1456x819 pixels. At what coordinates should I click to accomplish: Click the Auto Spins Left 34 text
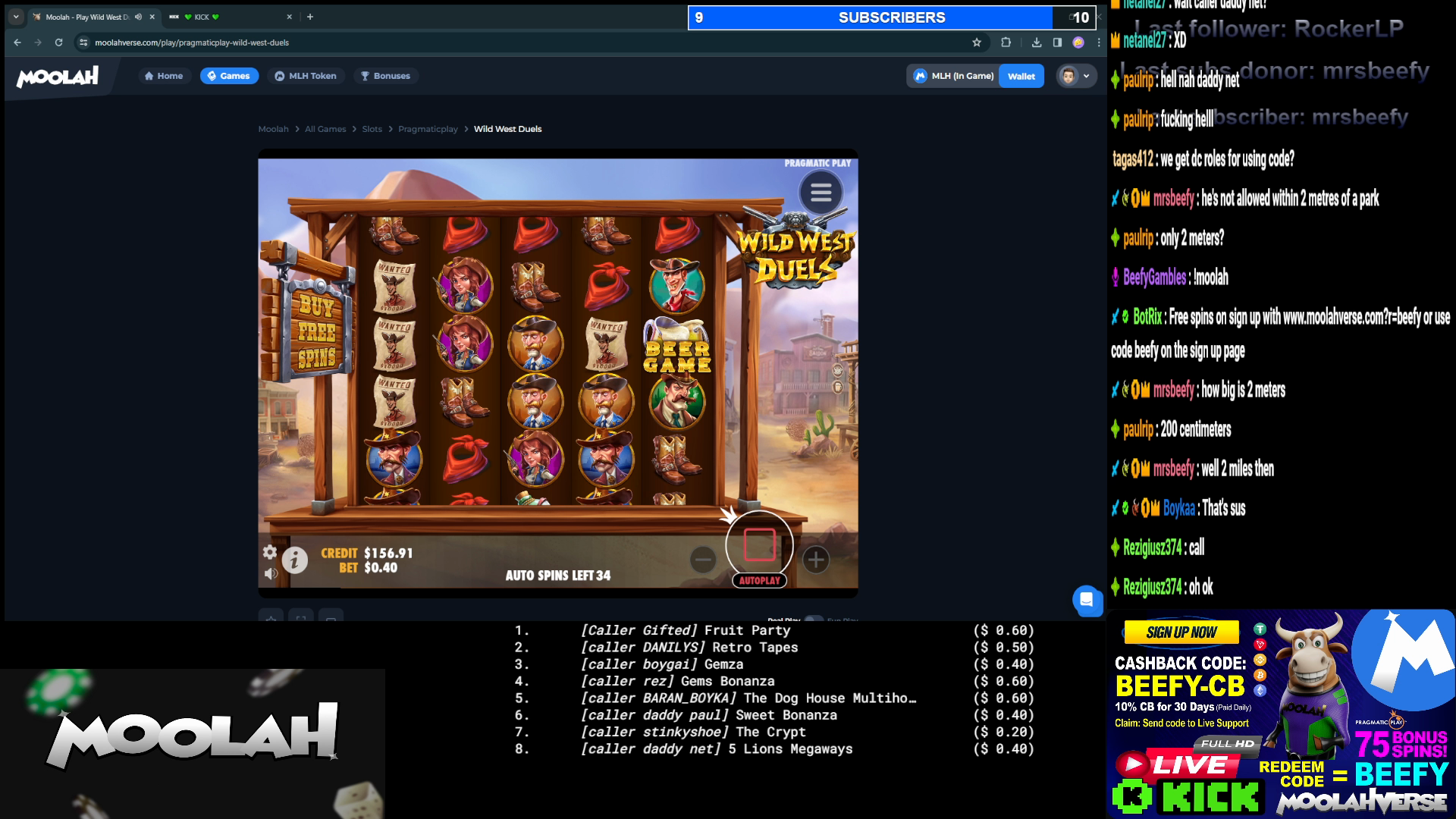(x=558, y=576)
